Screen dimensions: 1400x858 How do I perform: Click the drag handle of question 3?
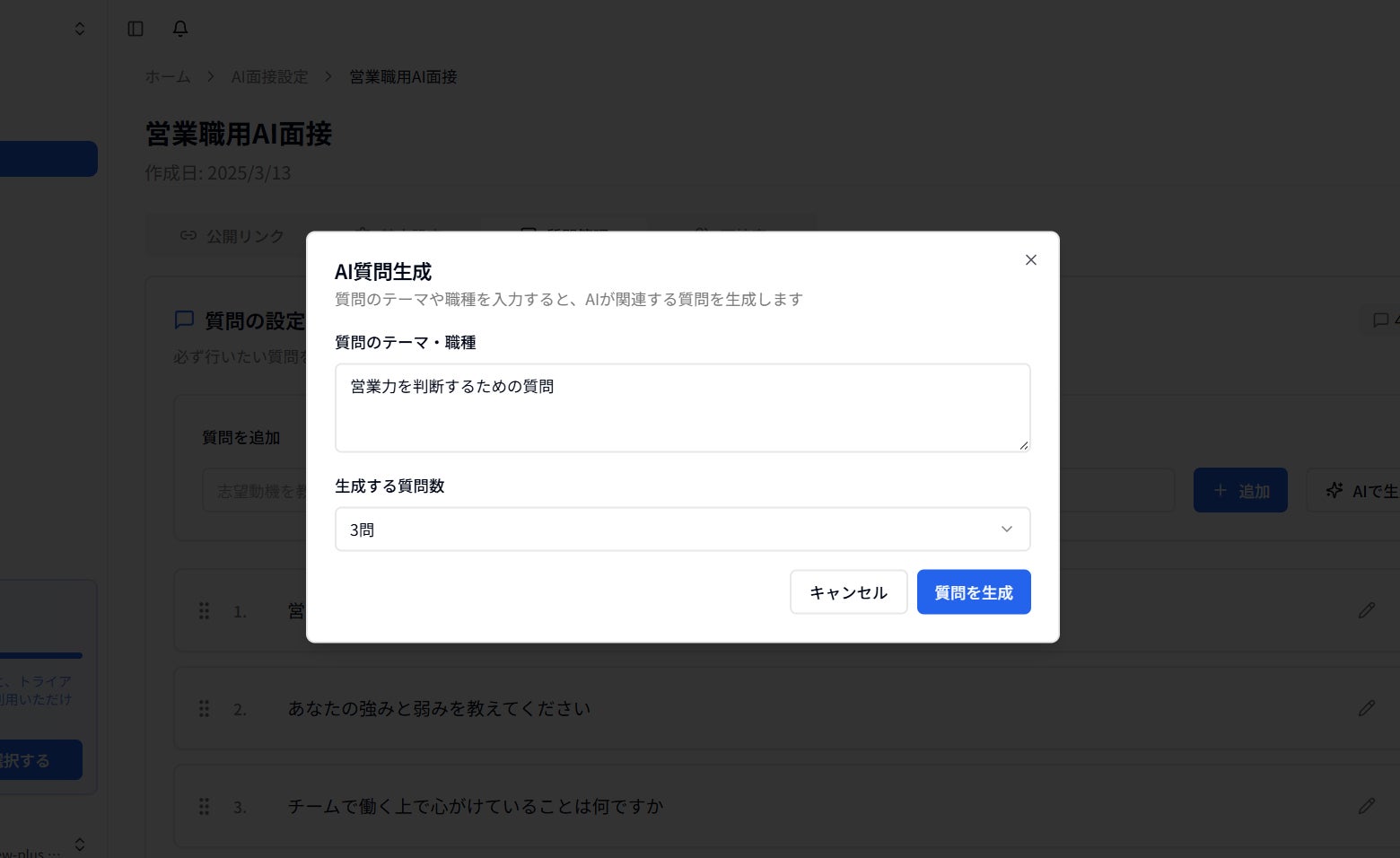[204, 806]
